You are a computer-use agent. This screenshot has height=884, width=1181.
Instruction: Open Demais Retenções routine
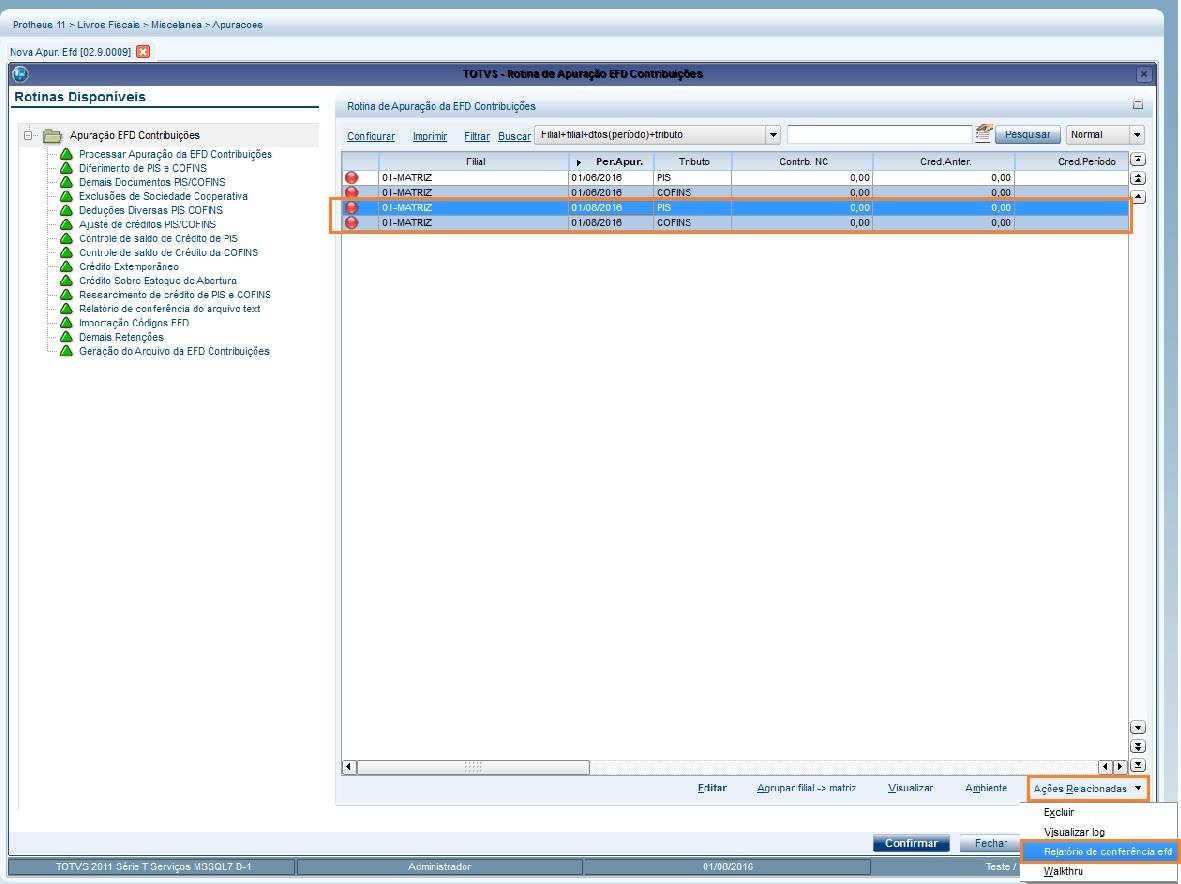point(121,337)
